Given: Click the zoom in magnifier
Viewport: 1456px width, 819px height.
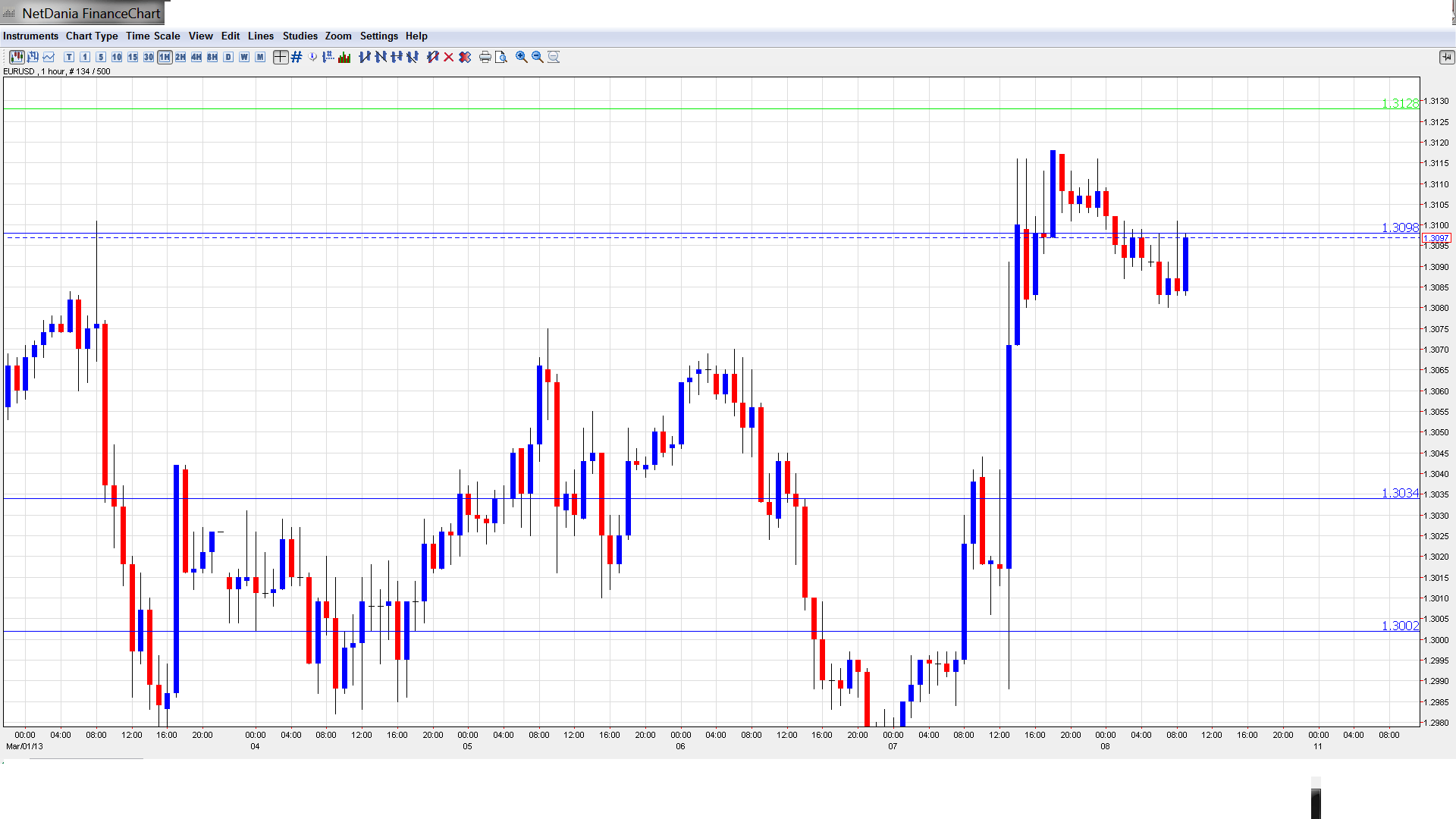Looking at the screenshot, I should [x=522, y=57].
